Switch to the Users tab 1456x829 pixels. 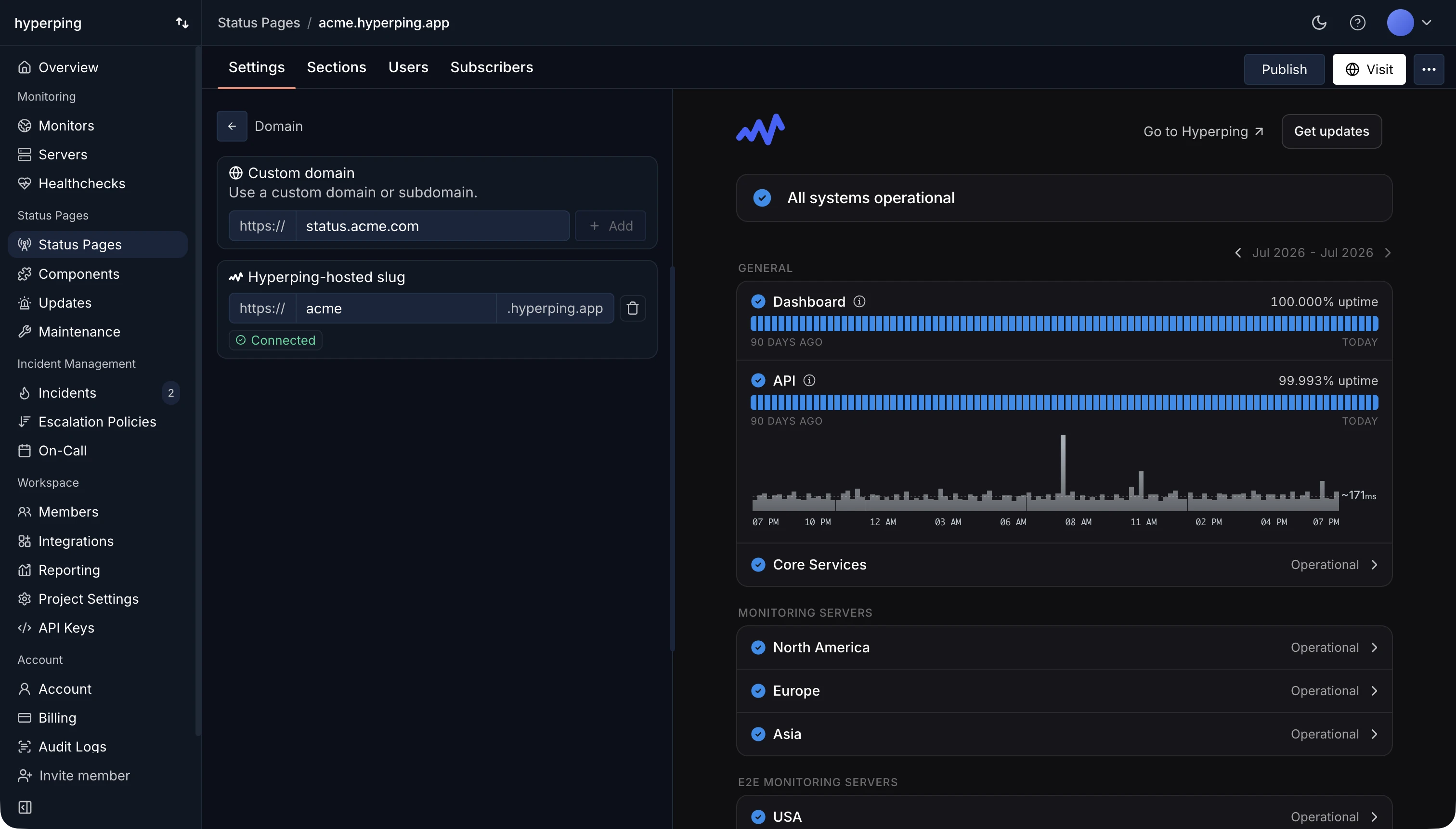(408, 67)
